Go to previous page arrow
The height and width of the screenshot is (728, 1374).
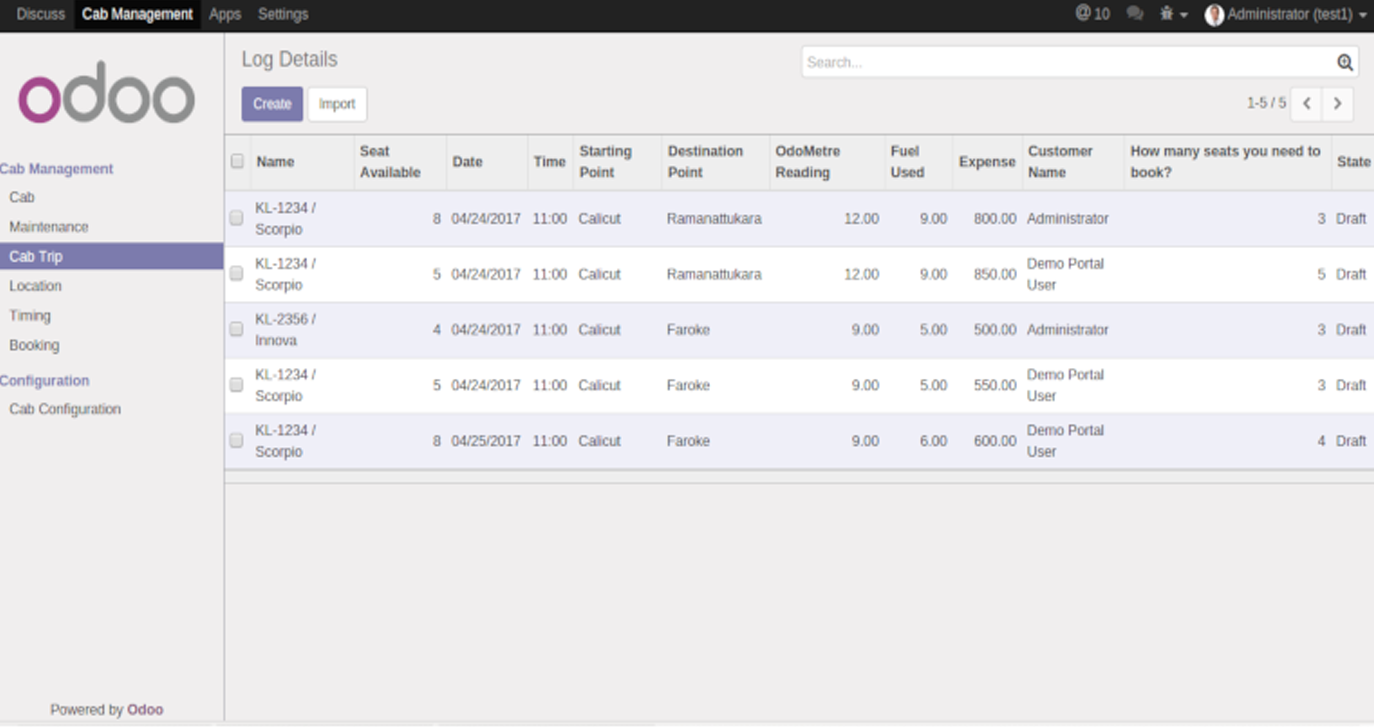coord(1306,104)
